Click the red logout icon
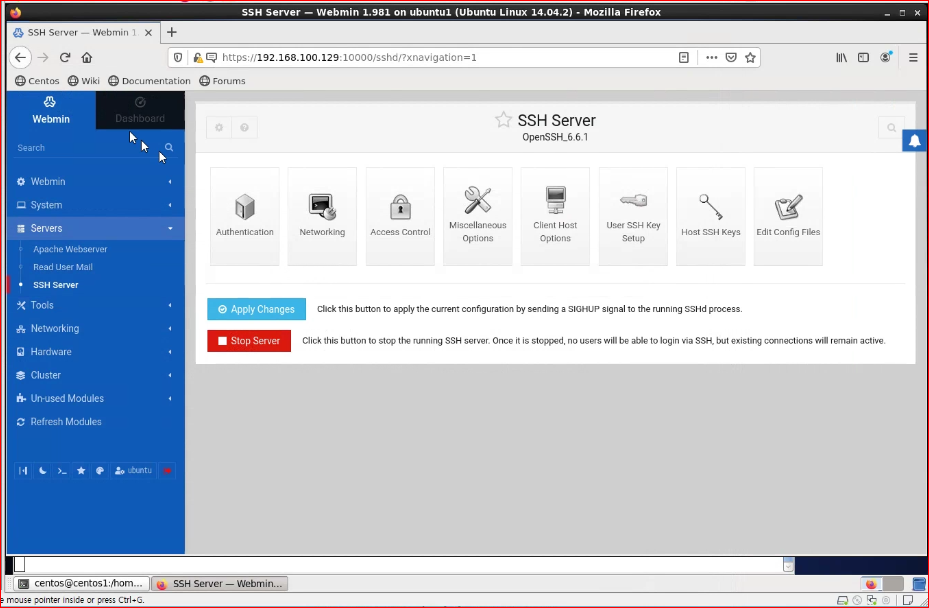The image size is (929, 608). (x=167, y=471)
